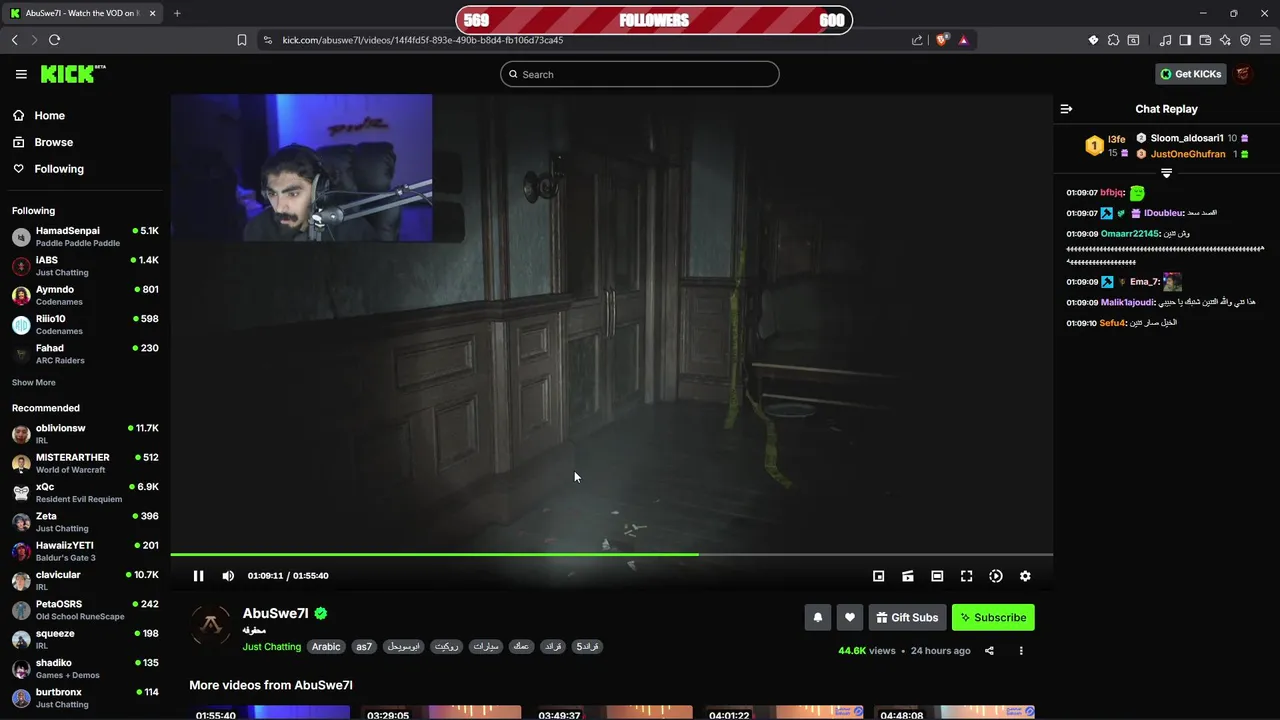Click the green Subscribe button
This screenshot has height=720, width=1280.
(993, 618)
